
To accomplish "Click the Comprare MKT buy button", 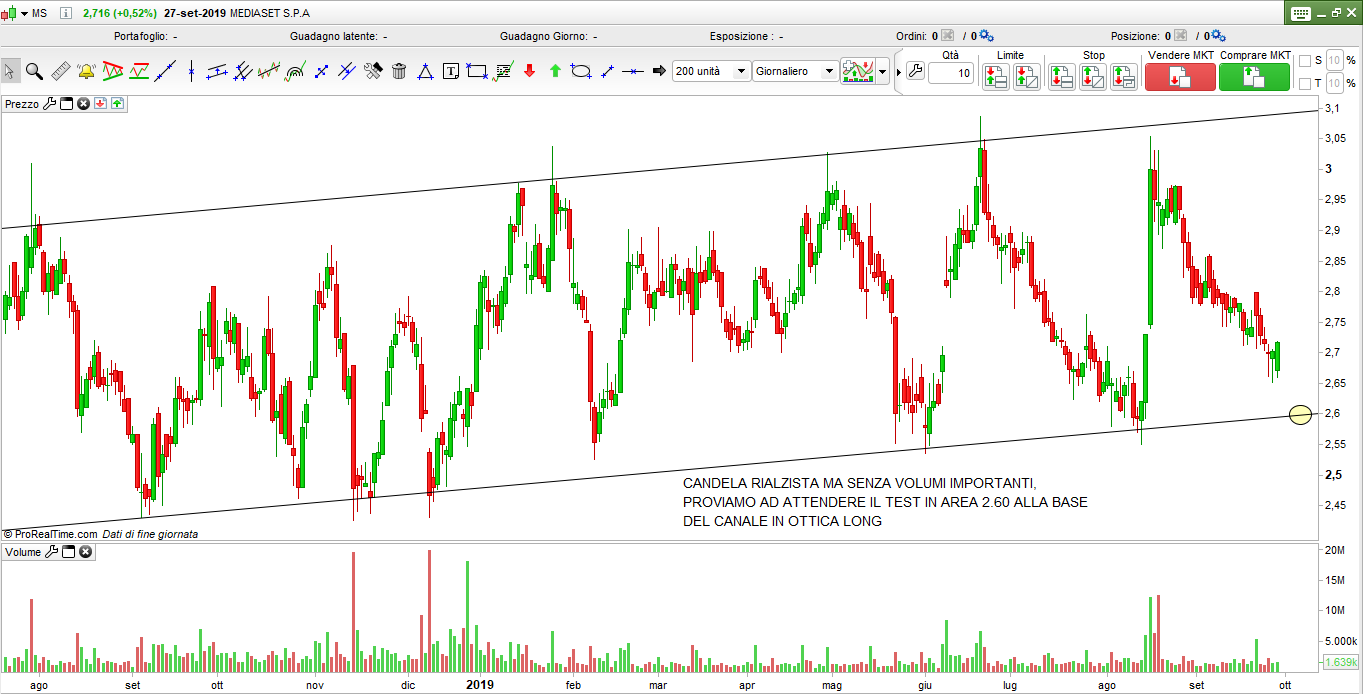I will click(1254, 77).
